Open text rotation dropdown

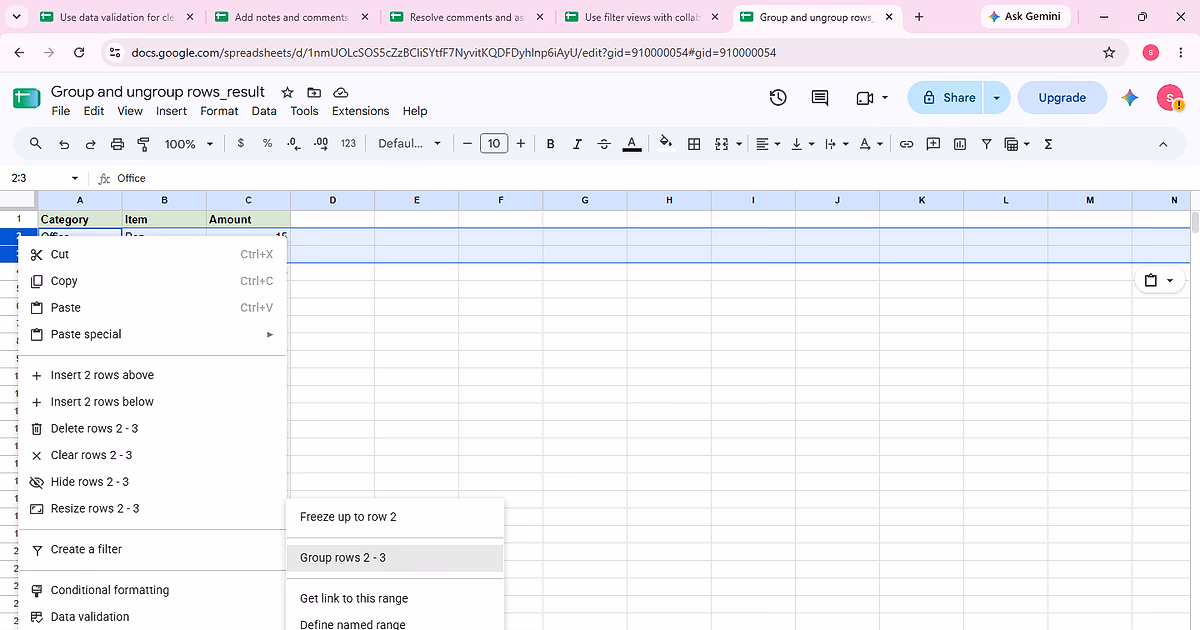tap(870, 144)
